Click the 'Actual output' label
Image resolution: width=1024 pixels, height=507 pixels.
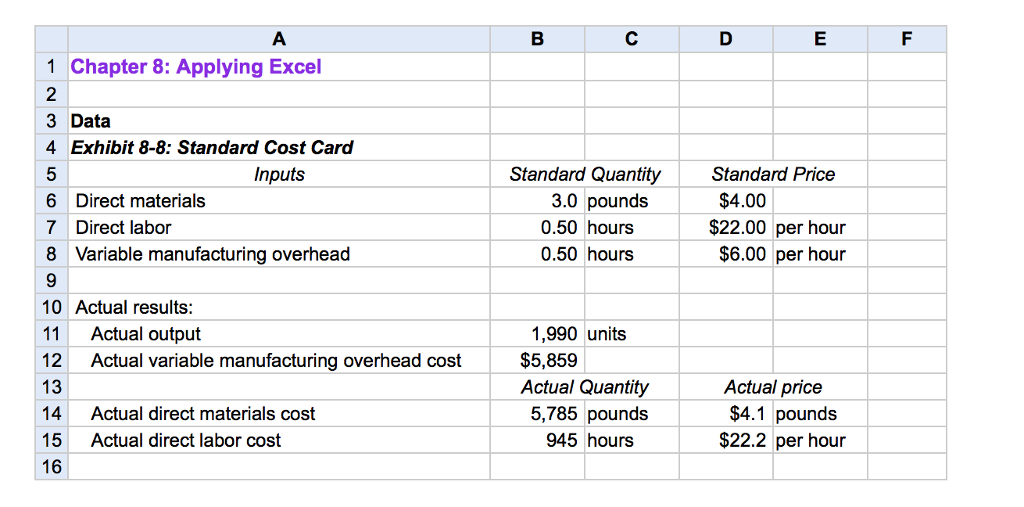279,334
